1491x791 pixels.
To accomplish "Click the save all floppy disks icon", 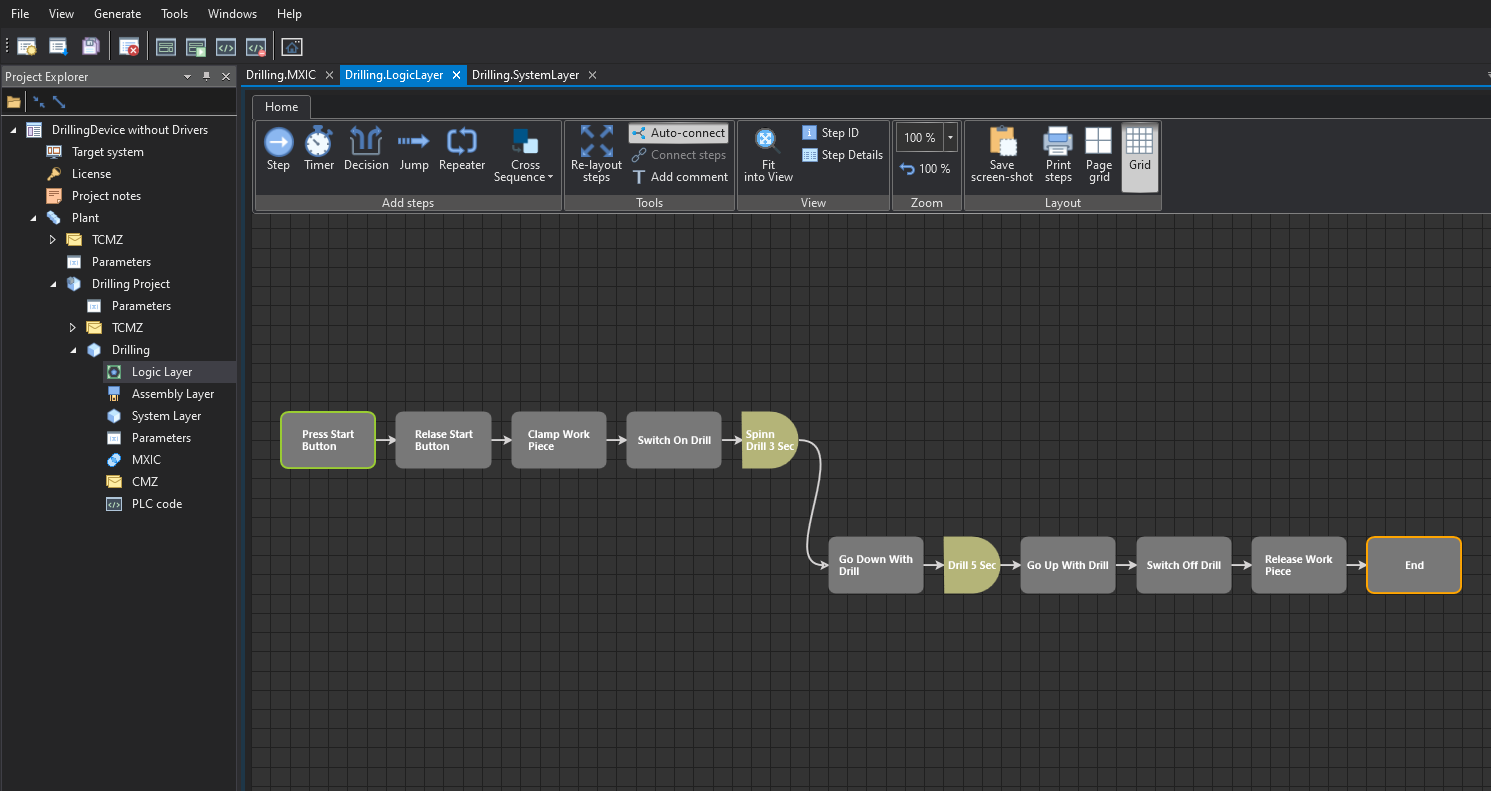I will click(90, 46).
